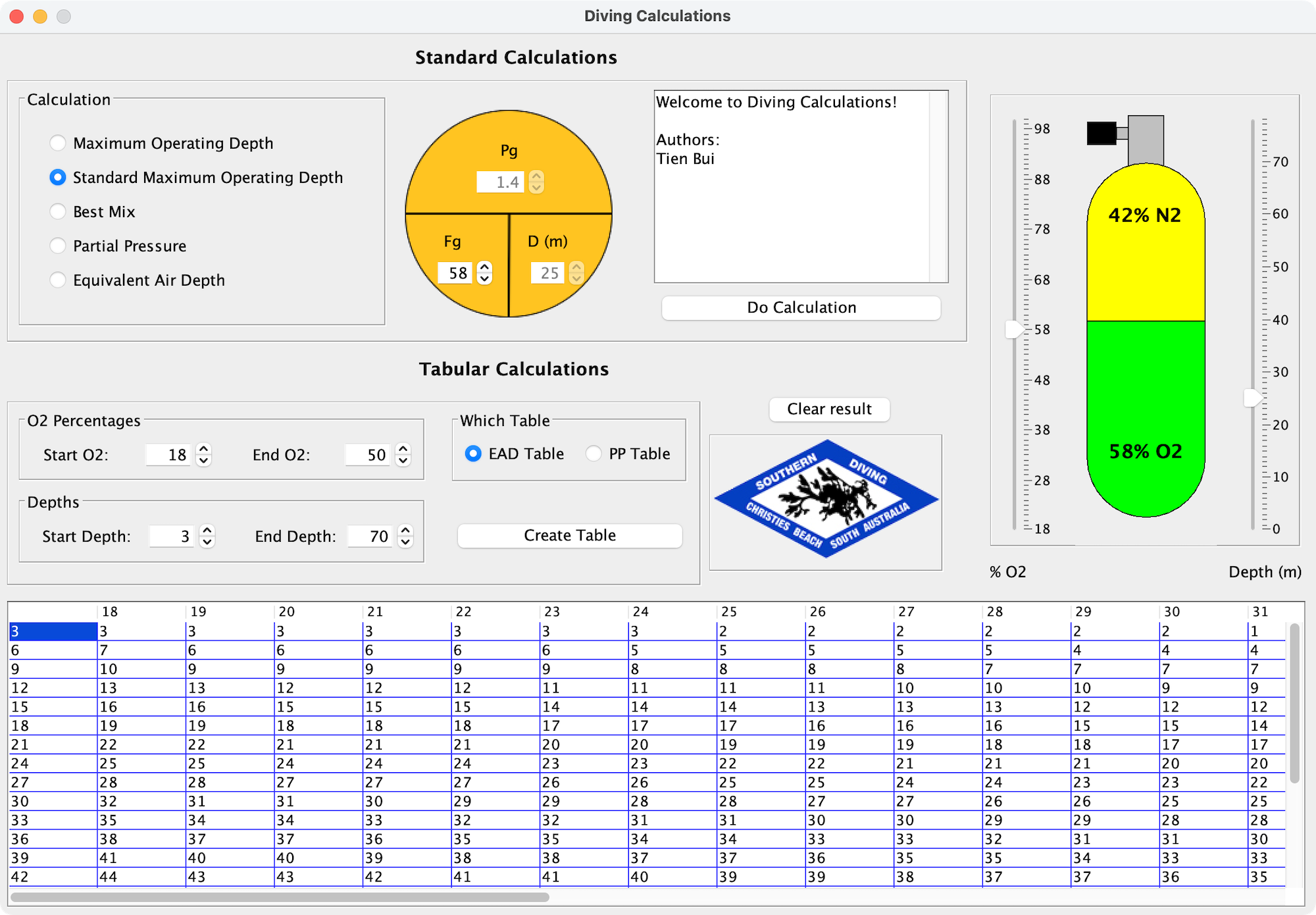
Task: Select Maximum Operating Depth radio button
Action: 57,141
